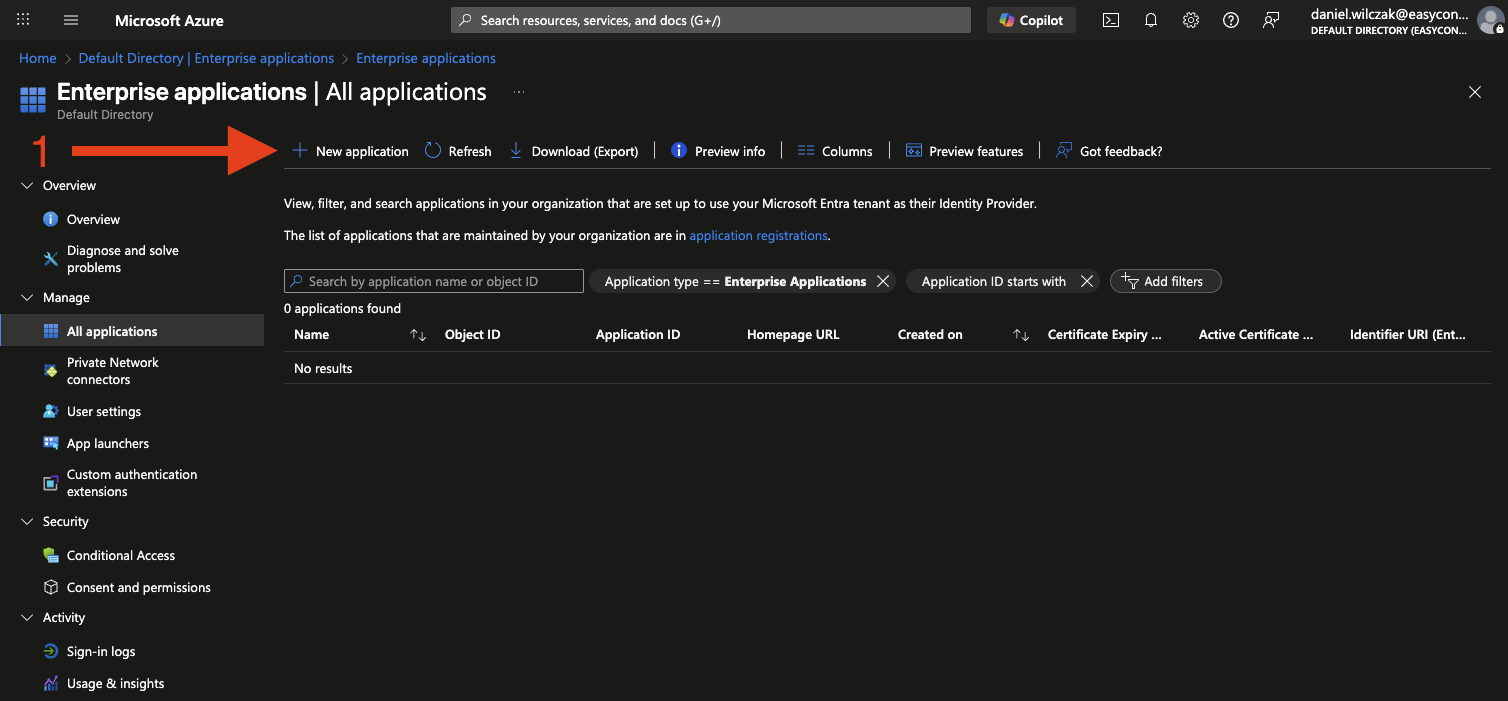Image resolution: width=1508 pixels, height=701 pixels.
Task: Open the Columns chooser
Action: tap(835, 151)
